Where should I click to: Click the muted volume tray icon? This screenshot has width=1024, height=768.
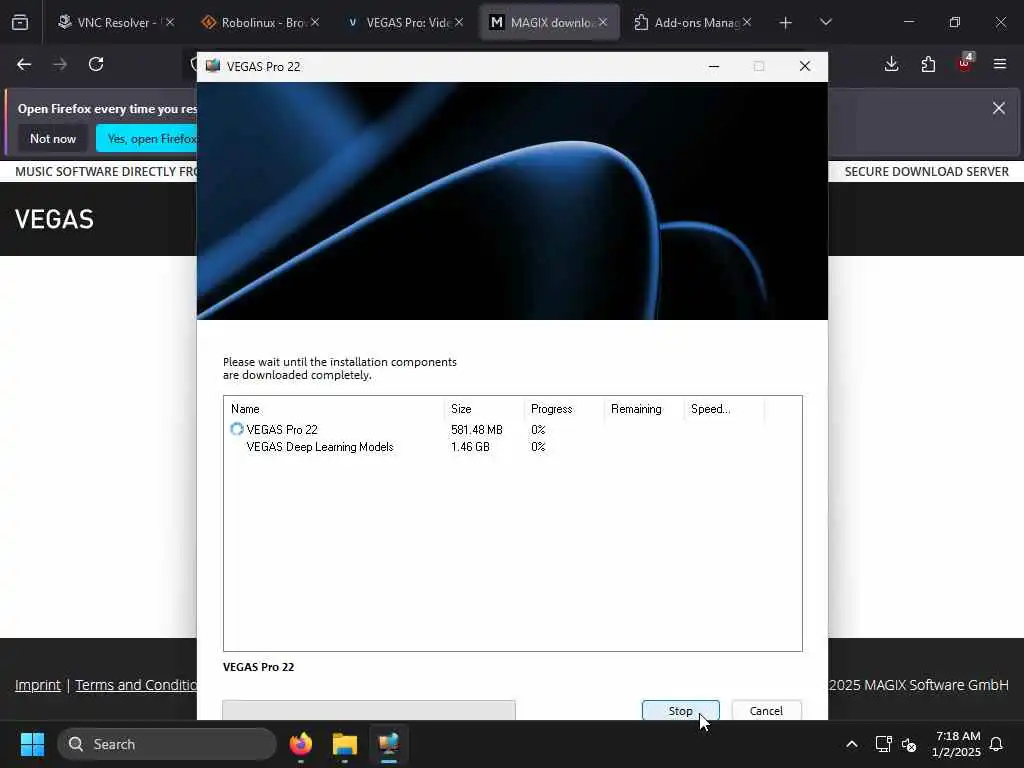click(x=908, y=744)
